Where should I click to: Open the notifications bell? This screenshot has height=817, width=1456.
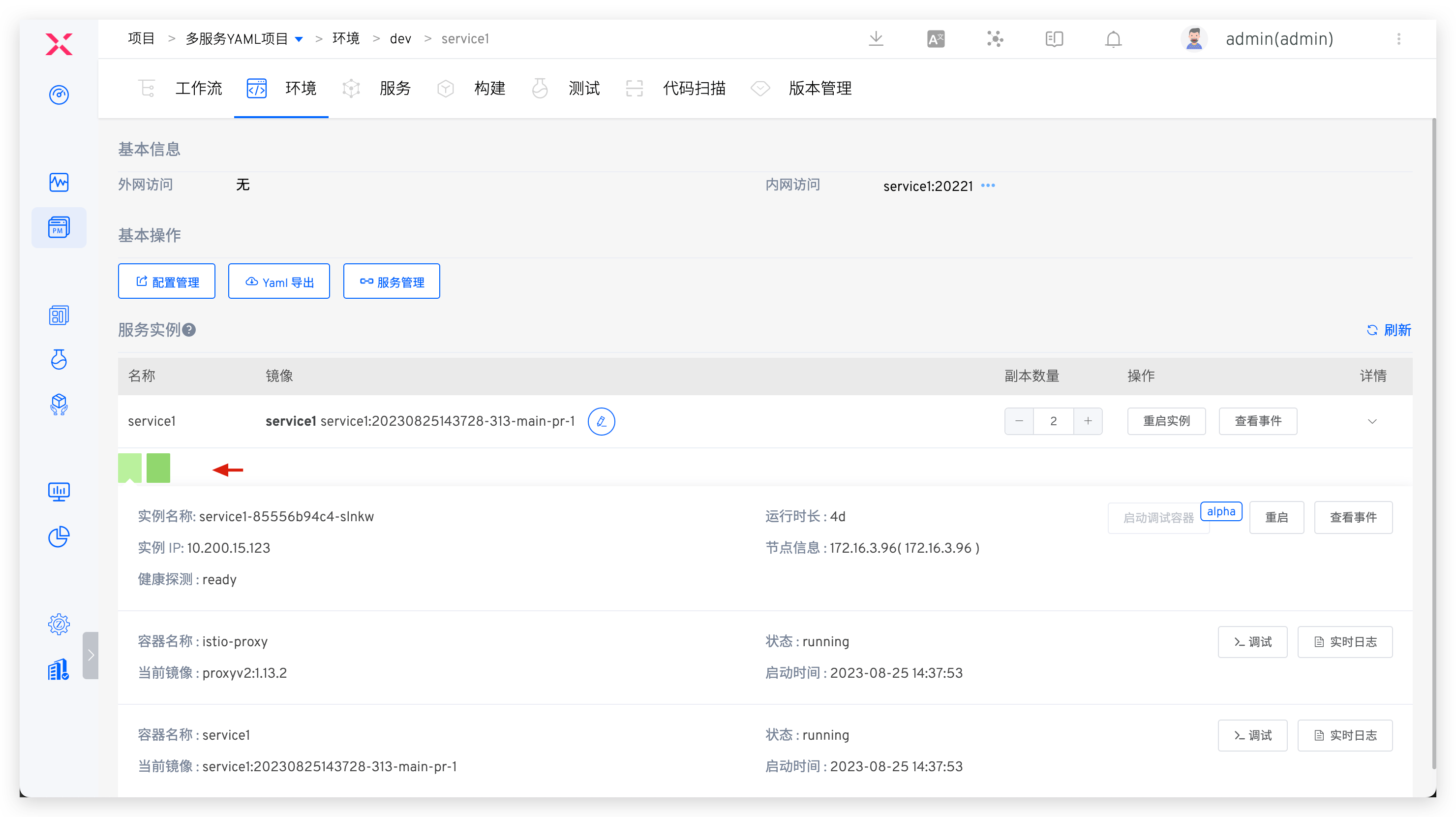click(1113, 39)
